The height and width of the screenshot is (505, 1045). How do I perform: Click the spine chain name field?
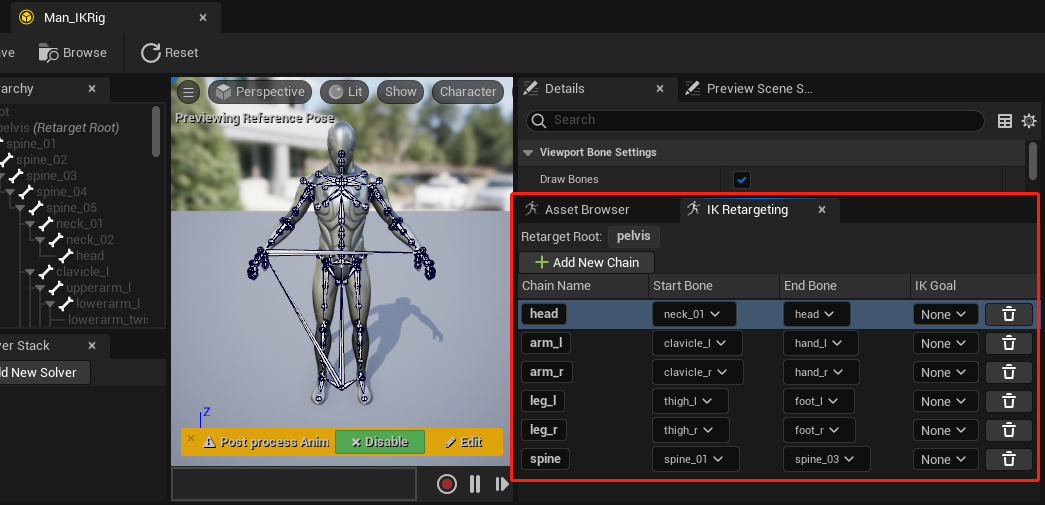(x=545, y=459)
